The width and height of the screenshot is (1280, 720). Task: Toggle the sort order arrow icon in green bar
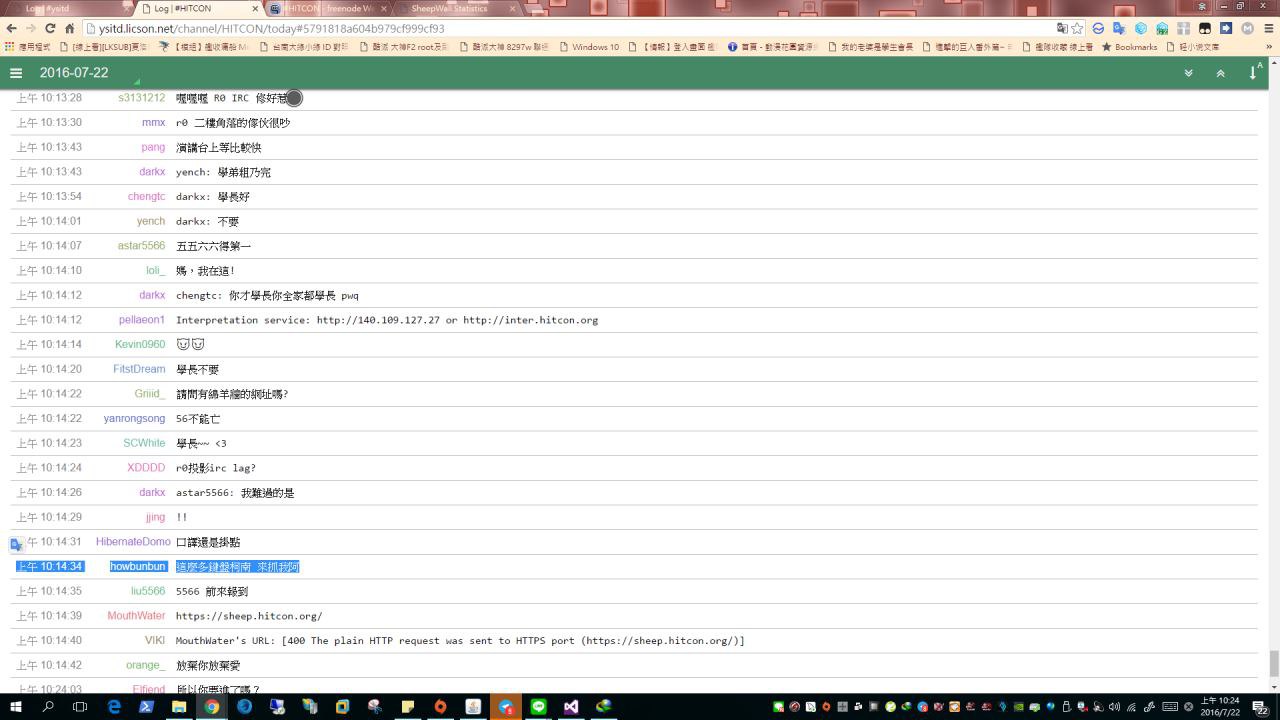click(1255, 72)
